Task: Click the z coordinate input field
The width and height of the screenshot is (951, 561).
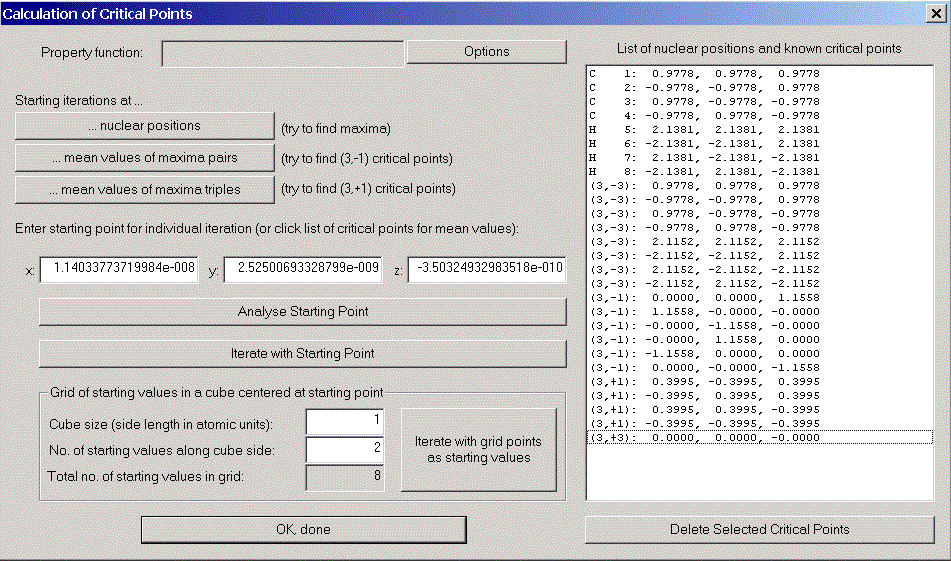Action: pyautogui.click(x=486, y=270)
